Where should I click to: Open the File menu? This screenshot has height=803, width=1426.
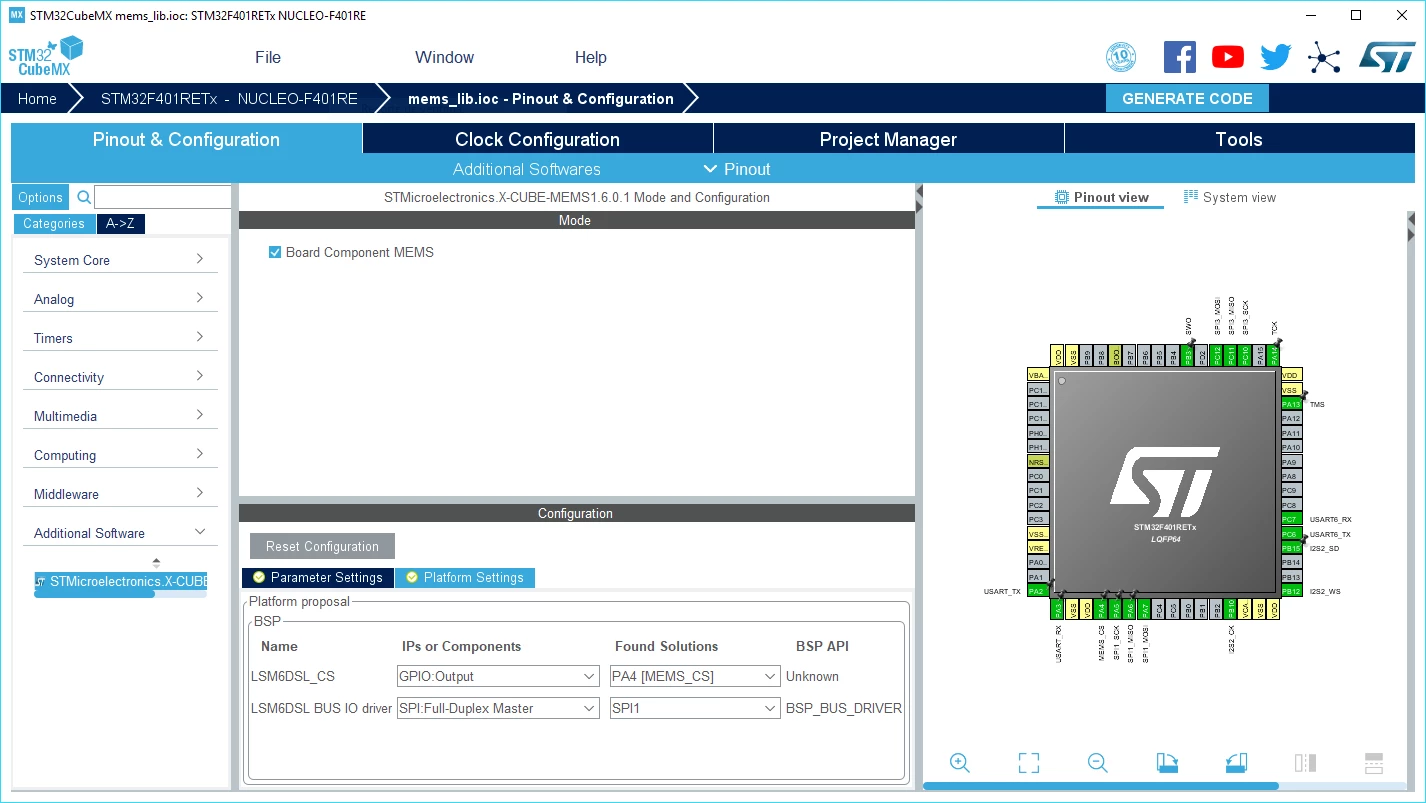[268, 57]
